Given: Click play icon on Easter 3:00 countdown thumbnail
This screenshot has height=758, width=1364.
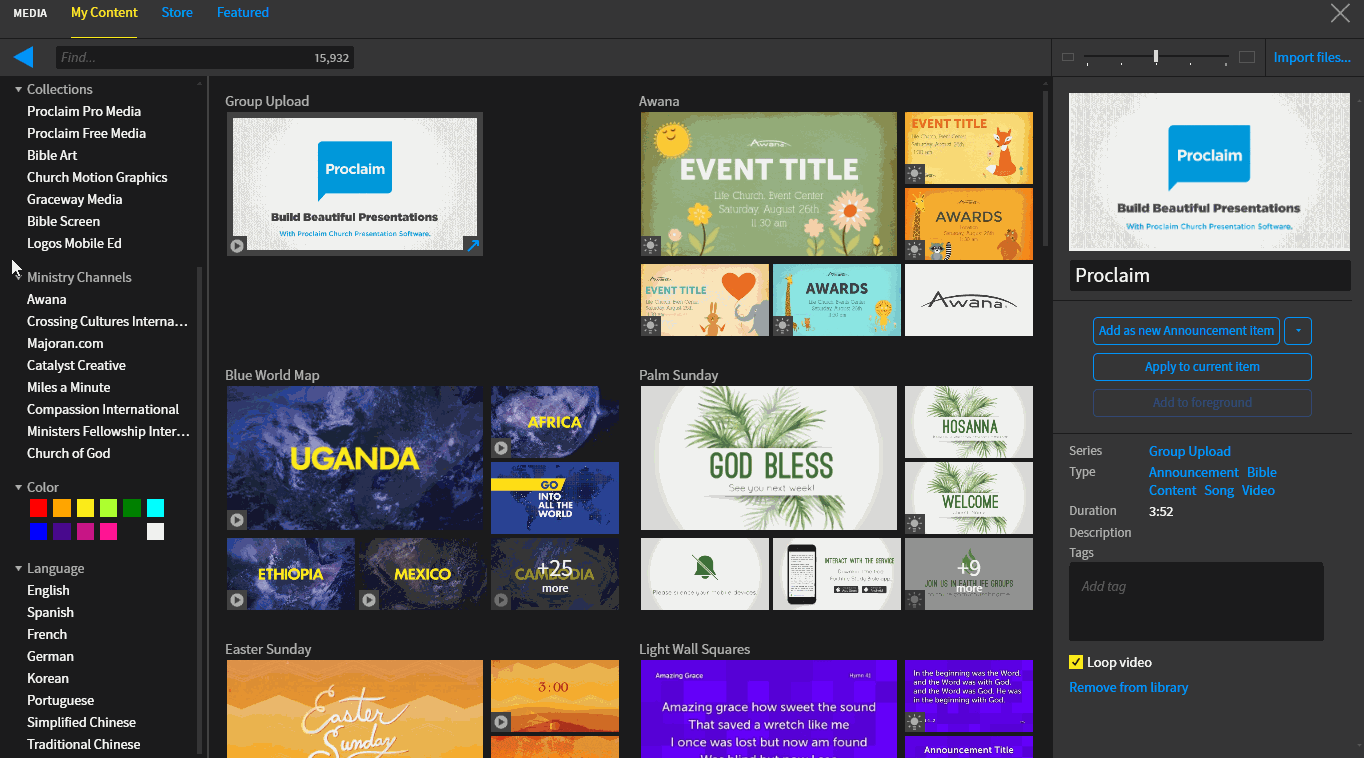Looking at the screenshot, I should (x=501, y=721).
